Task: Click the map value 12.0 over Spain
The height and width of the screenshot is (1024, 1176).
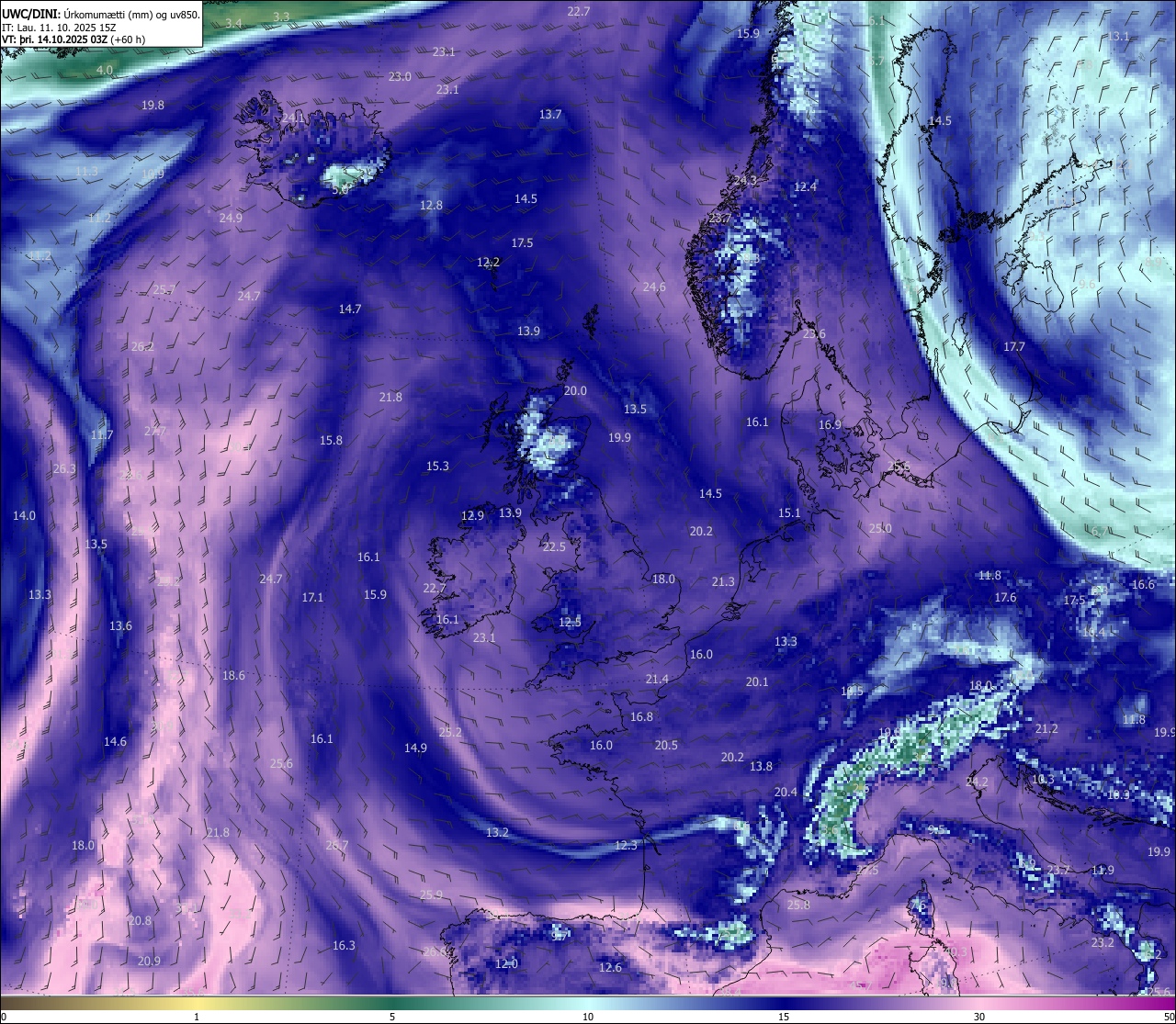Action: [506, 963]
